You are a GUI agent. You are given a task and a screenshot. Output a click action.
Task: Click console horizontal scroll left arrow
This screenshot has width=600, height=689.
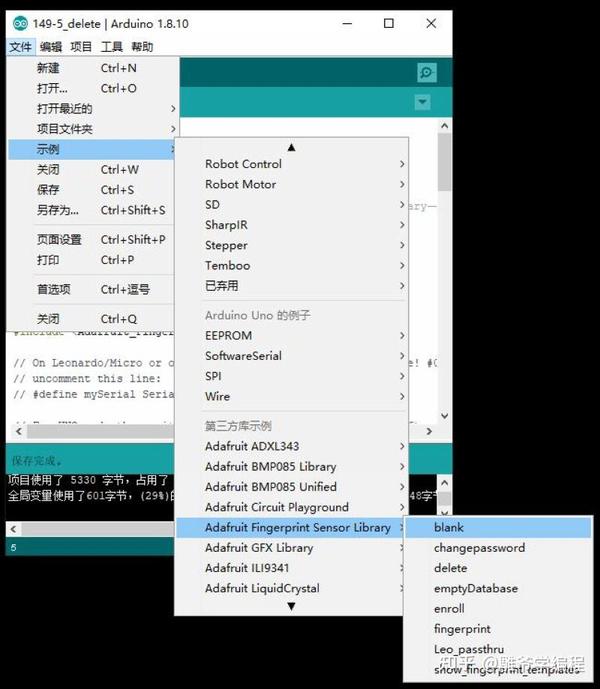click(13, 529)
